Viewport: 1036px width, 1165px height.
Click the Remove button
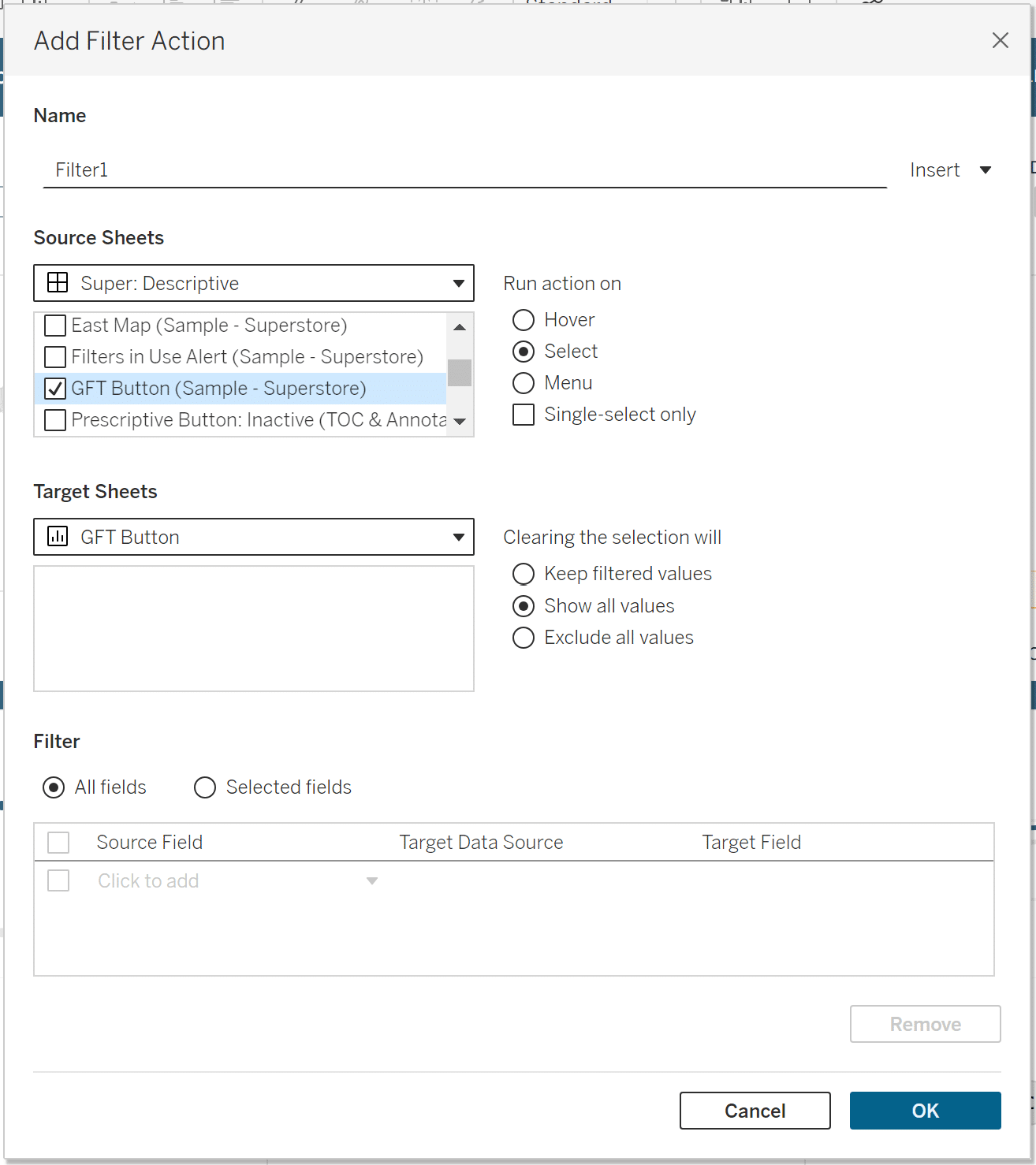(x=926, y=1024)
